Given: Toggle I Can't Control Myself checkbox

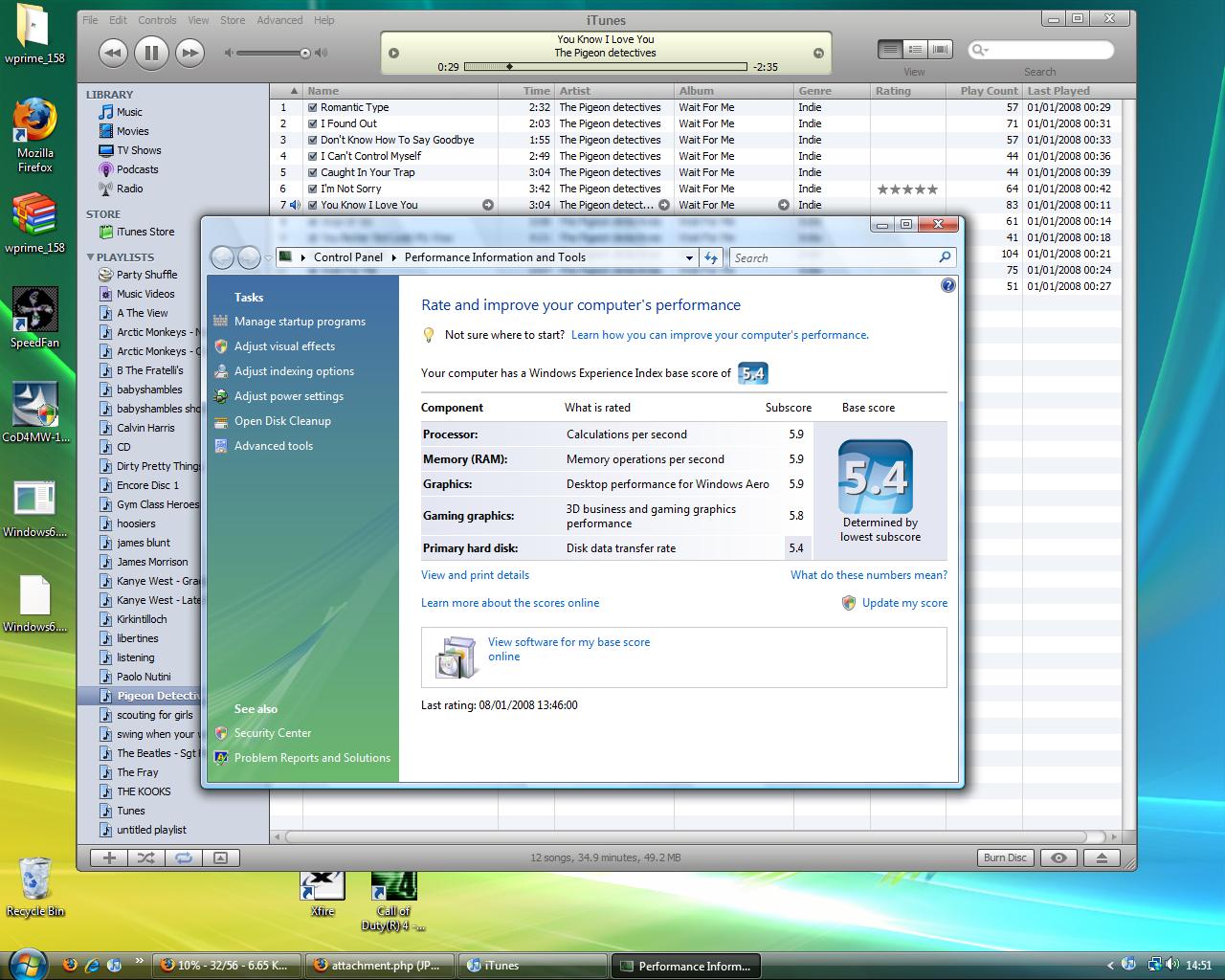Looking at the screenshot, I should click(312, 156).
